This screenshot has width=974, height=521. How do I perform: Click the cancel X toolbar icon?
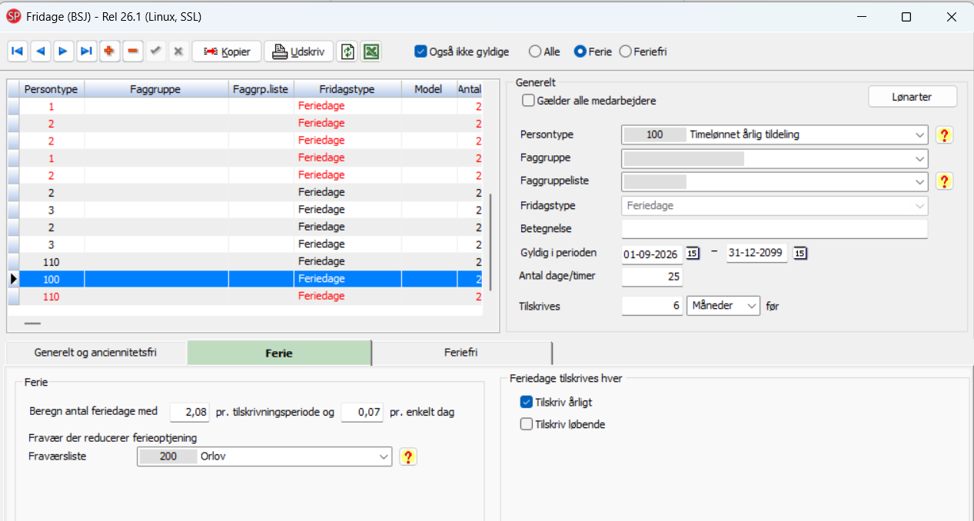(x=178, y=52)
